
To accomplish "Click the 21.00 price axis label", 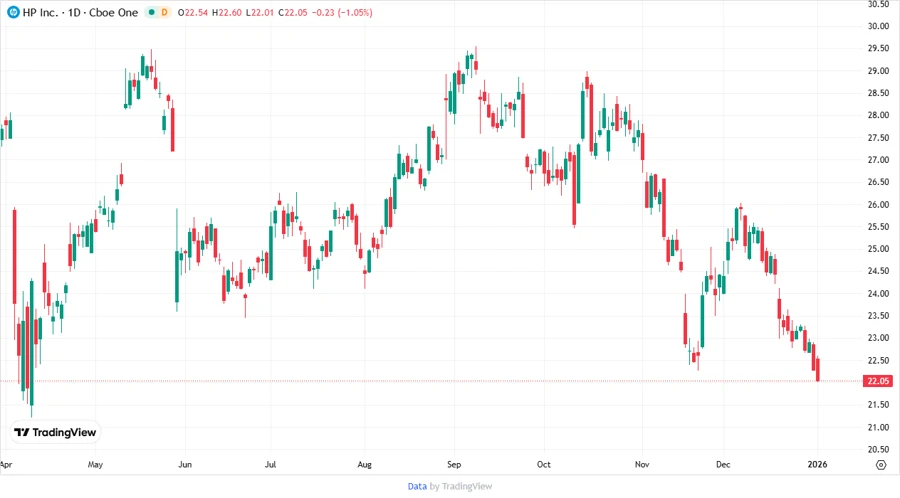I will tap(878, 427).
